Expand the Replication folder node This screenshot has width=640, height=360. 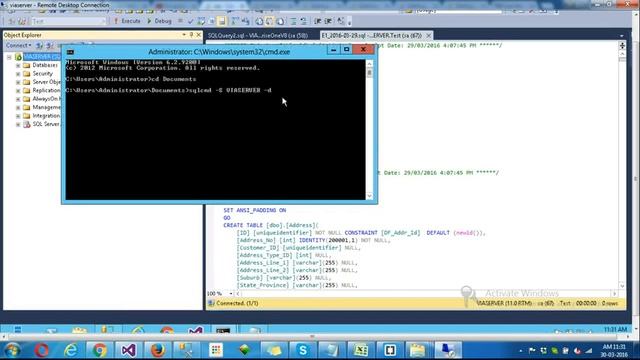tap(18, 91)
